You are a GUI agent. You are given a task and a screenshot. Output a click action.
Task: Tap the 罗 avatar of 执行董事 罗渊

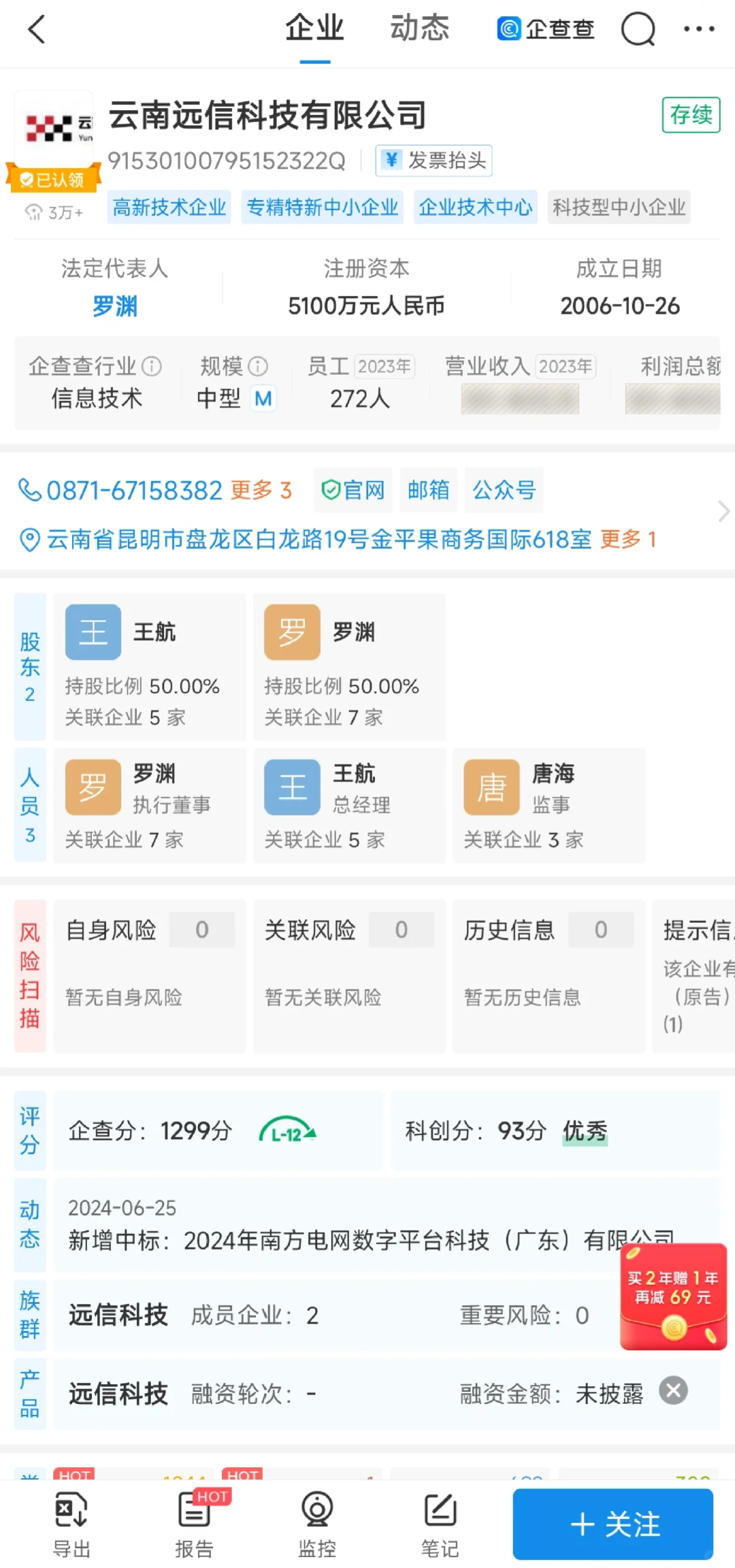point(93,787)
